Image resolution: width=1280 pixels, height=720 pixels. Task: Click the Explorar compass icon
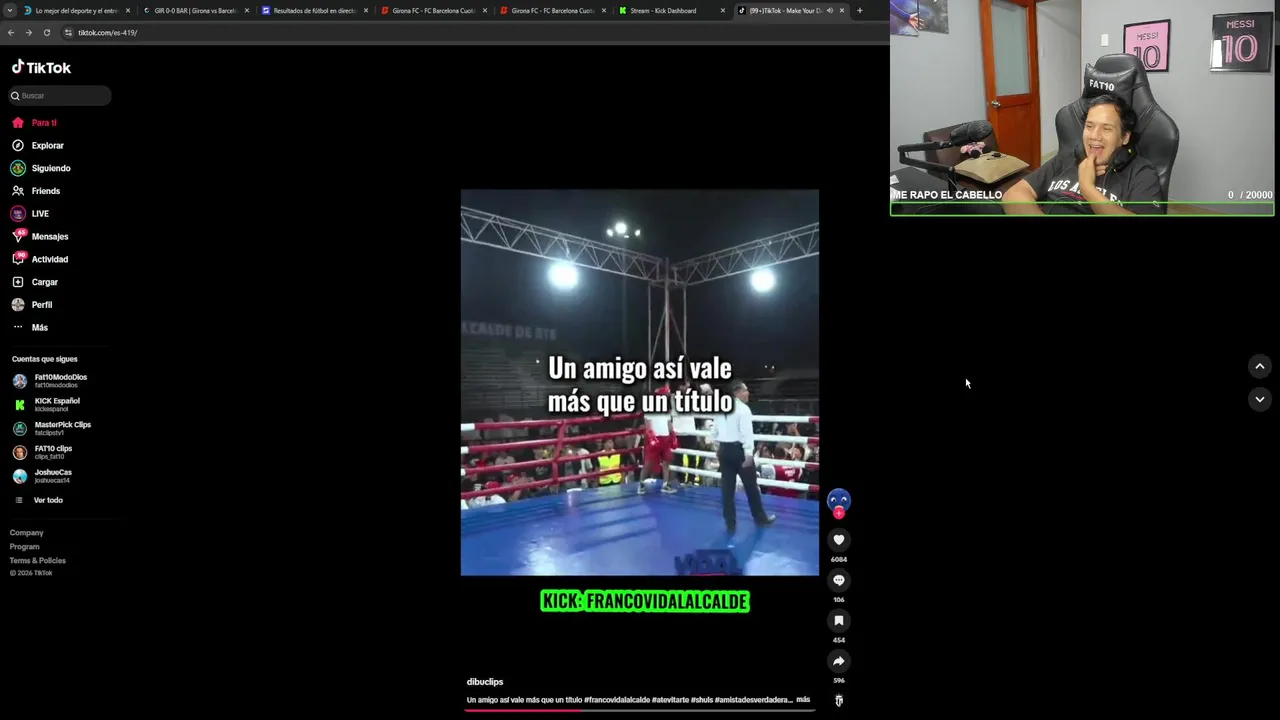click(18, 146)
